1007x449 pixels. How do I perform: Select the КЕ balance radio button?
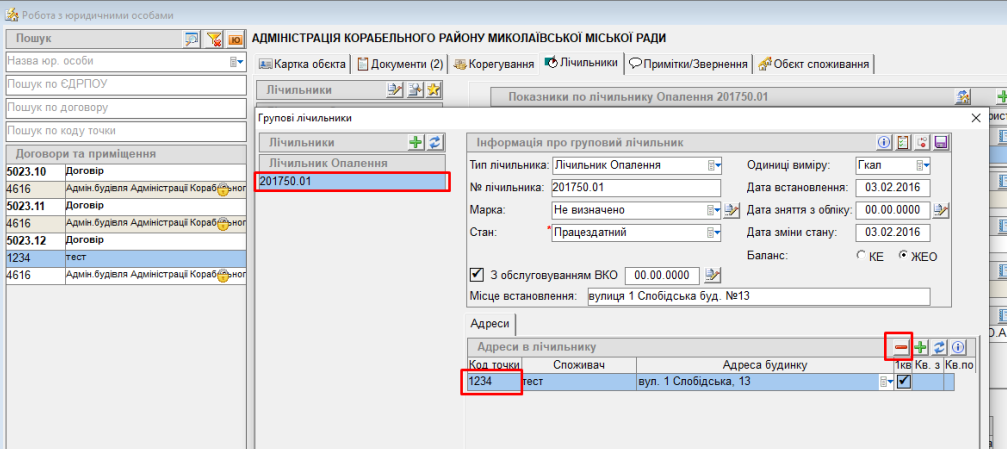point(862,256)
